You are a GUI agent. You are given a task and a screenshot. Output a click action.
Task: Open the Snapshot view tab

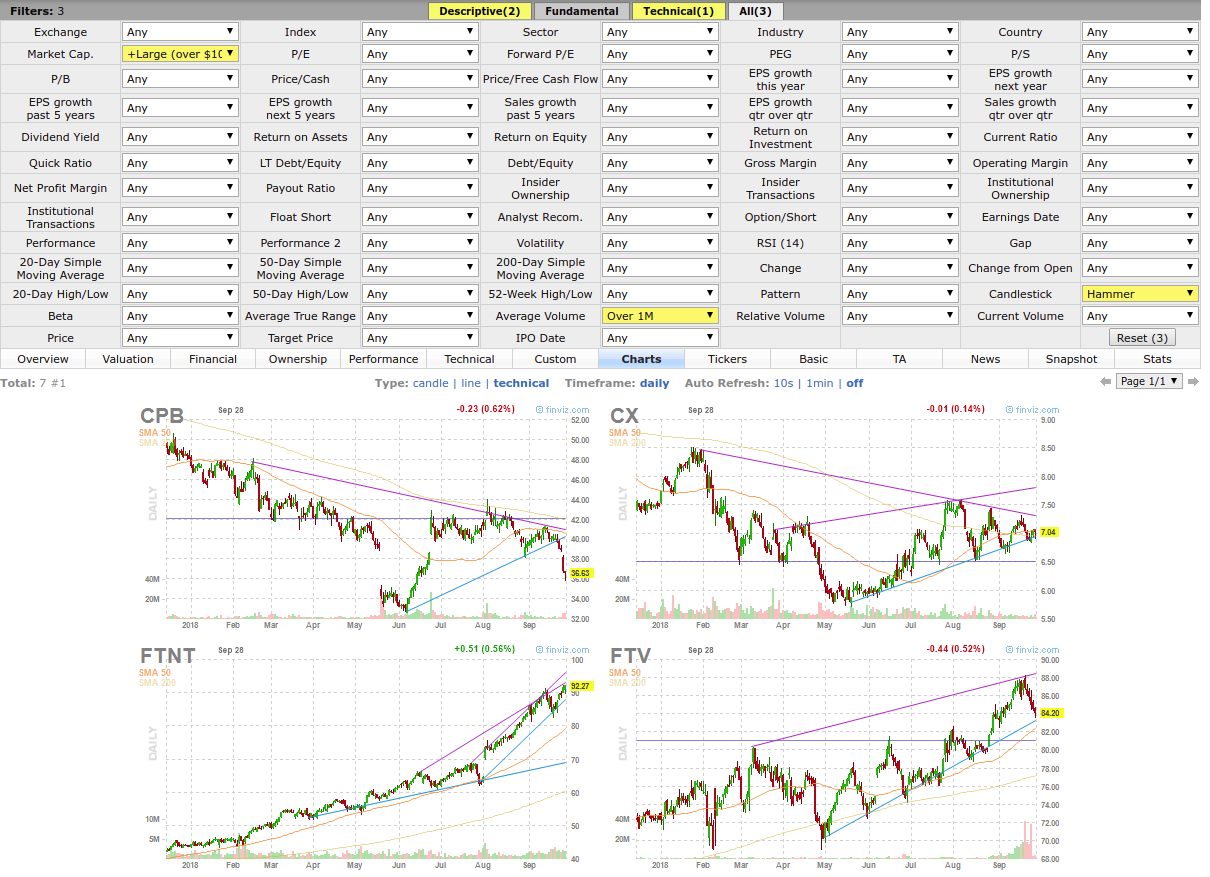1071,359
